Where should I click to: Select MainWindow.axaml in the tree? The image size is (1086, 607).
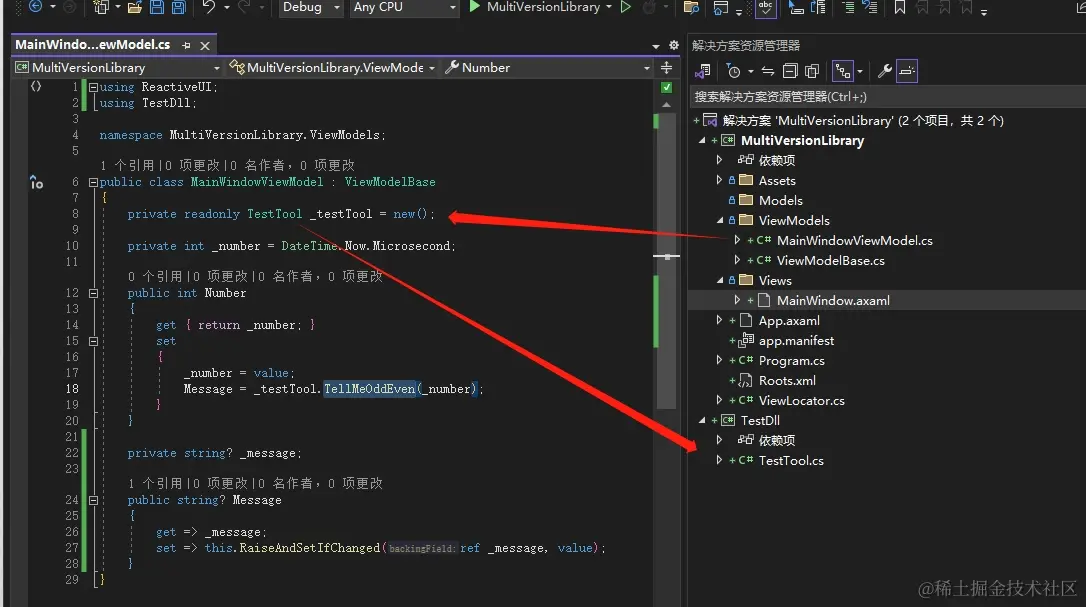click(x=833, y=301)
